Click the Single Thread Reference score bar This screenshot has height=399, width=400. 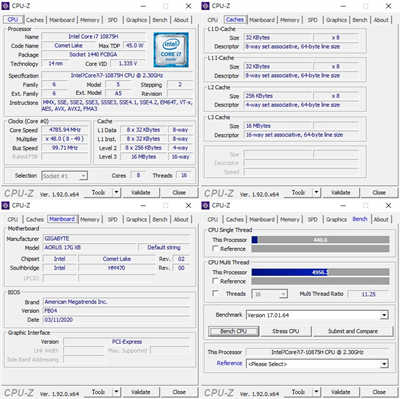click(x=320, y=248)
